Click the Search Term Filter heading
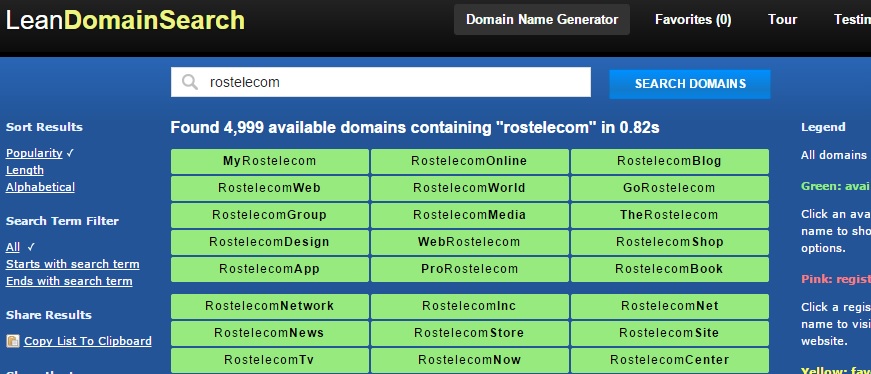The height and width of the screenshot is (374, 871). [x=62, y=221]
